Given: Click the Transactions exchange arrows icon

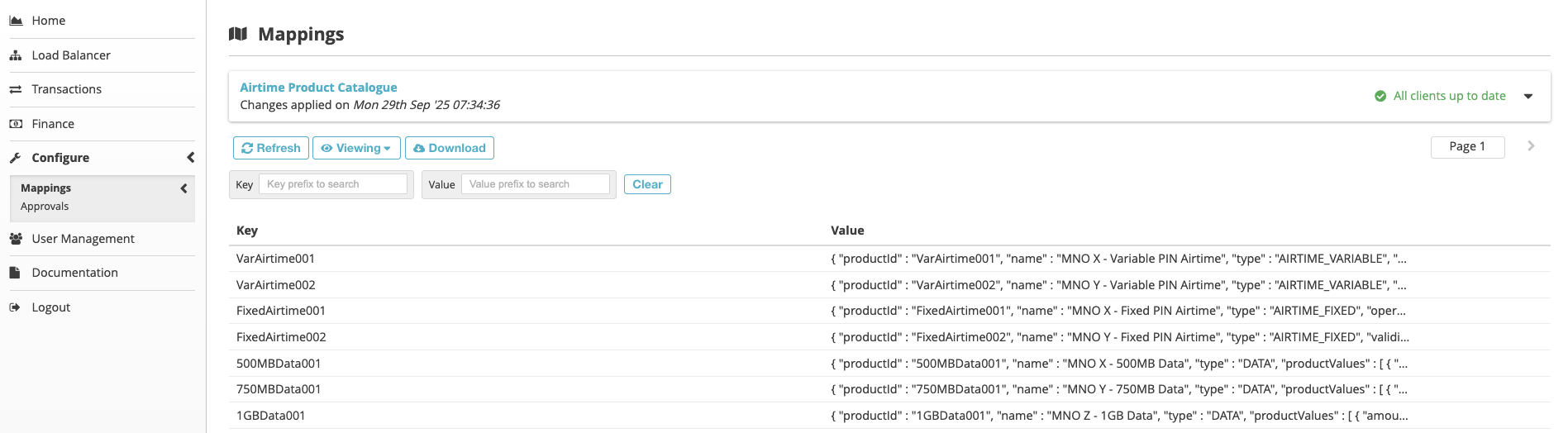Looking at the screenshot, I should coord(16,89).
